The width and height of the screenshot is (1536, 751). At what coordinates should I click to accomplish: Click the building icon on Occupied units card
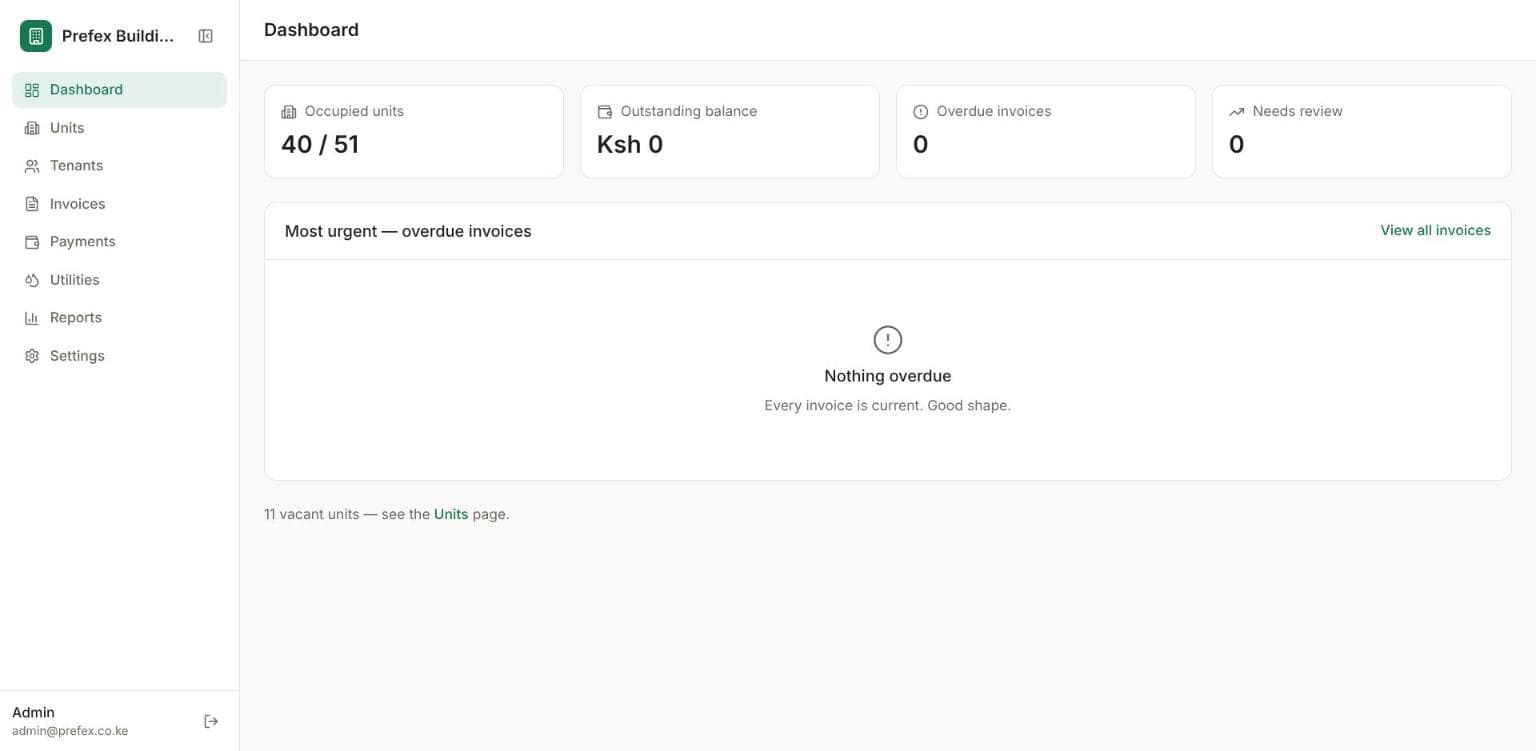289,112
